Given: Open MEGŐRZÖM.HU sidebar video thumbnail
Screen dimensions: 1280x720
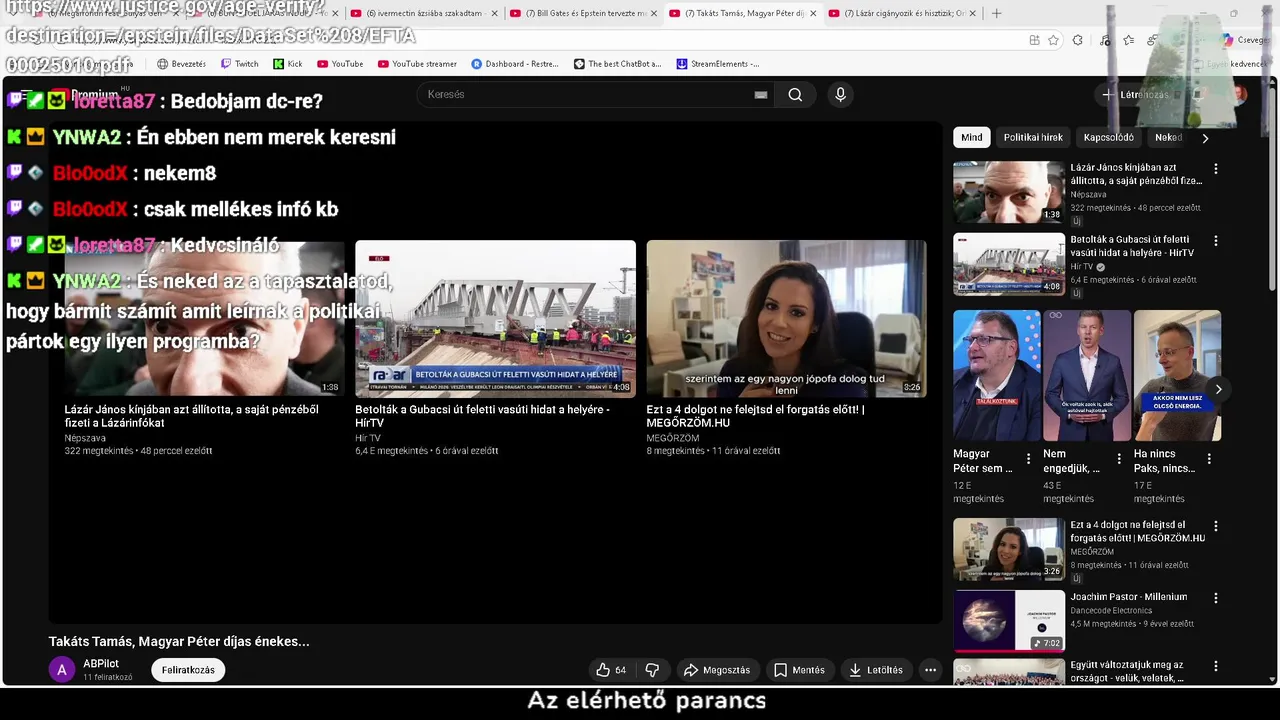Looking at the screenshot, I should (1008, 549).
